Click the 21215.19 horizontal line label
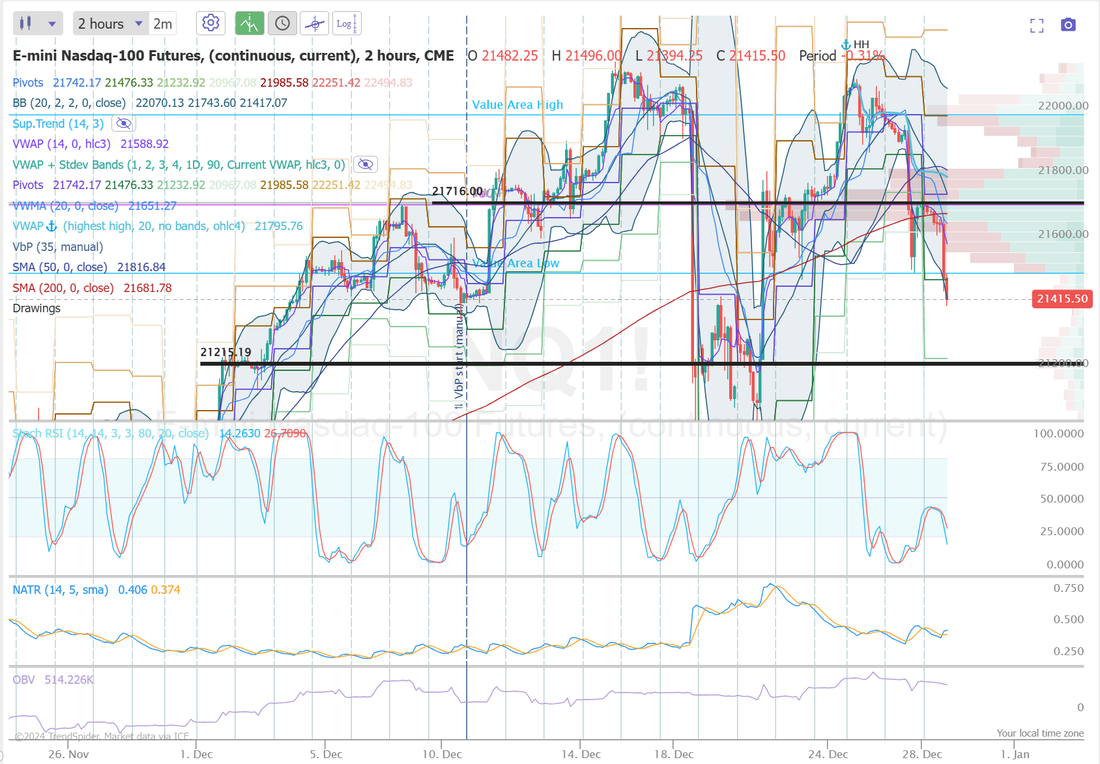 (225, 351)
